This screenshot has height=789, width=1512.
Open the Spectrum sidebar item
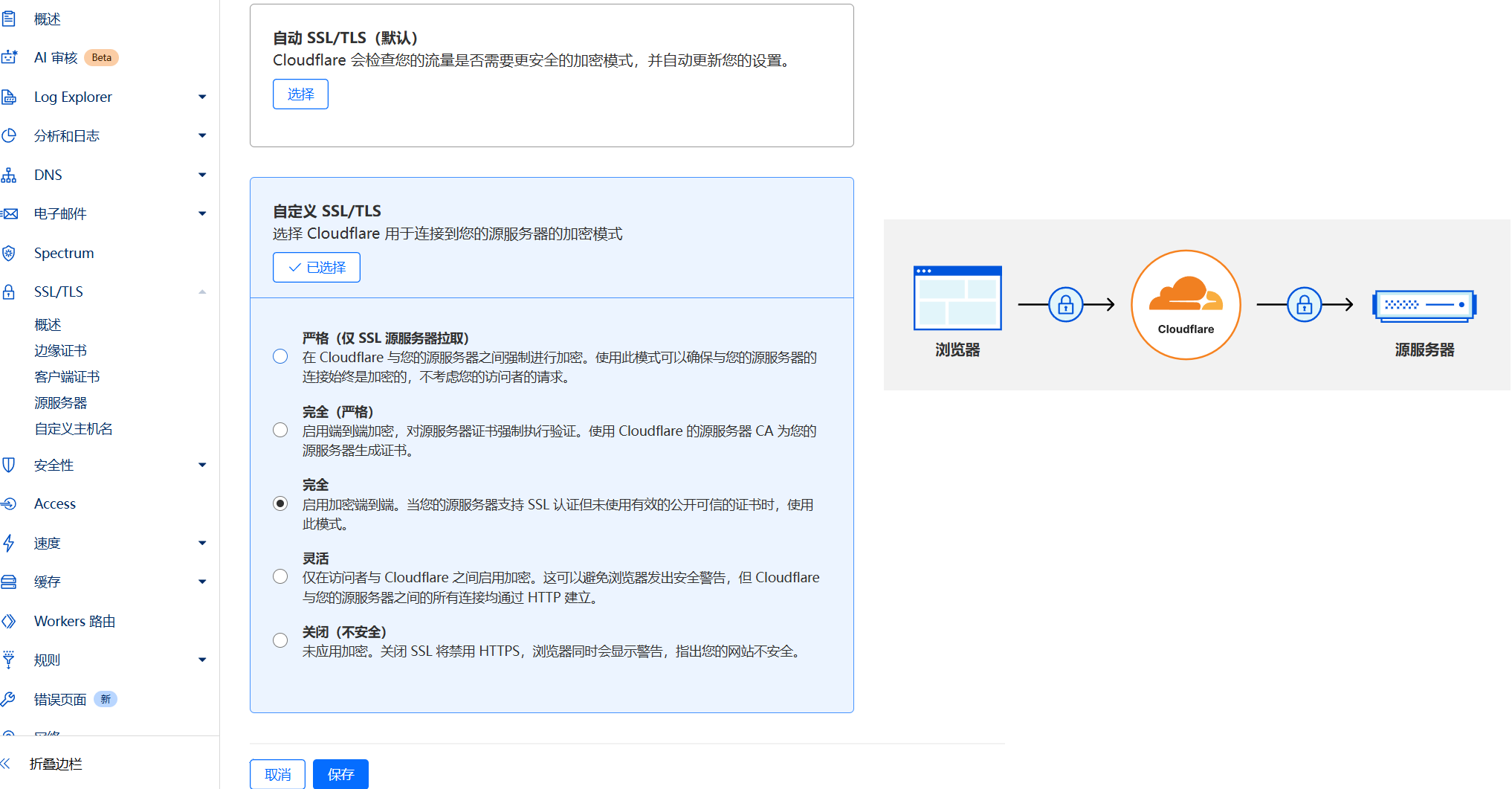[64, 253]
